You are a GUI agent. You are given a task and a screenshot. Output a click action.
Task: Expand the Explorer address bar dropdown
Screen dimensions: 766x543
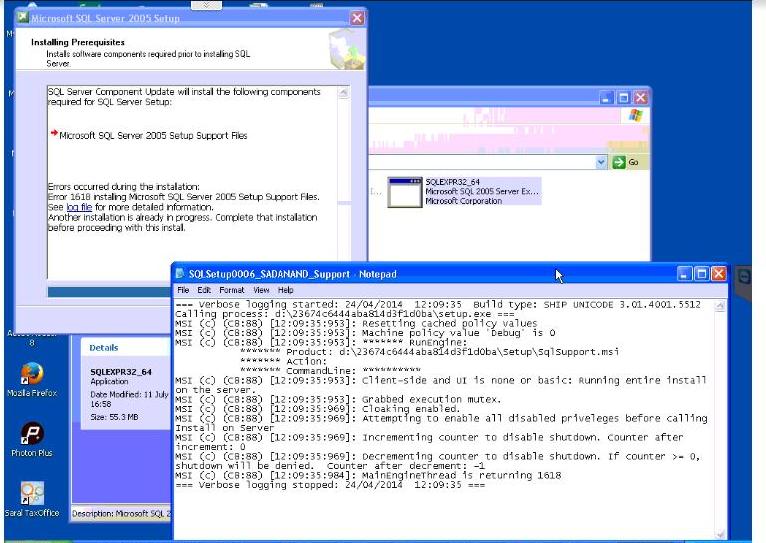coord(601,162)
